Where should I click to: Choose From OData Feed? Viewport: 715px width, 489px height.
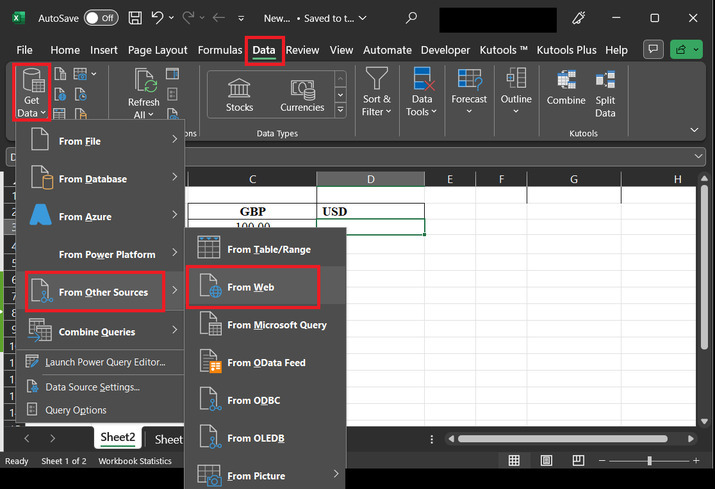tap(265, 362)
